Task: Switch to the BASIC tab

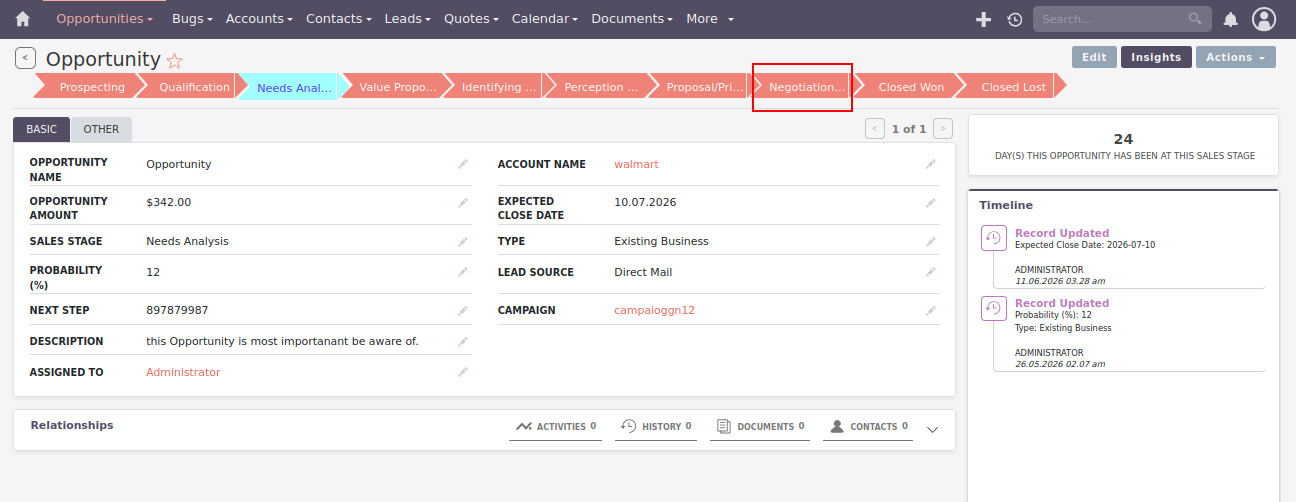Action: 41,129
